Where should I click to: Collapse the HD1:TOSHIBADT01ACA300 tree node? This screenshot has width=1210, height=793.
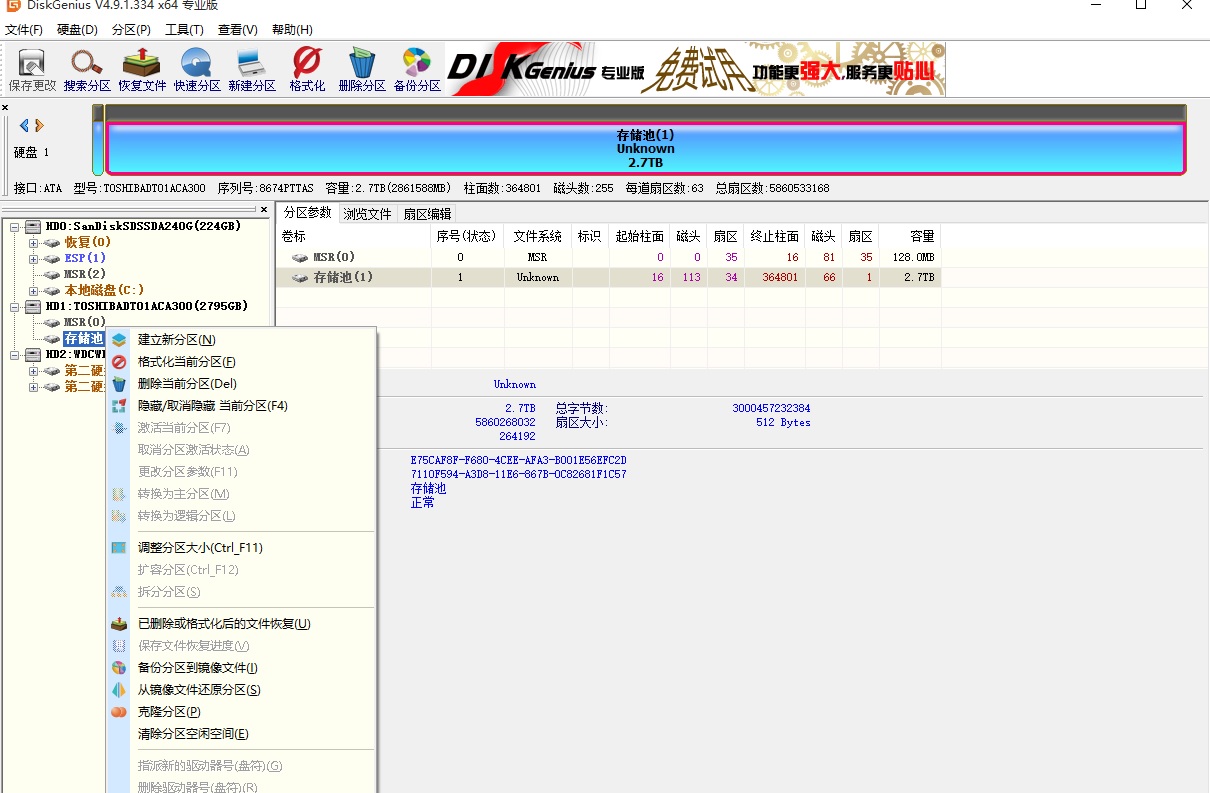click(15, 306)
